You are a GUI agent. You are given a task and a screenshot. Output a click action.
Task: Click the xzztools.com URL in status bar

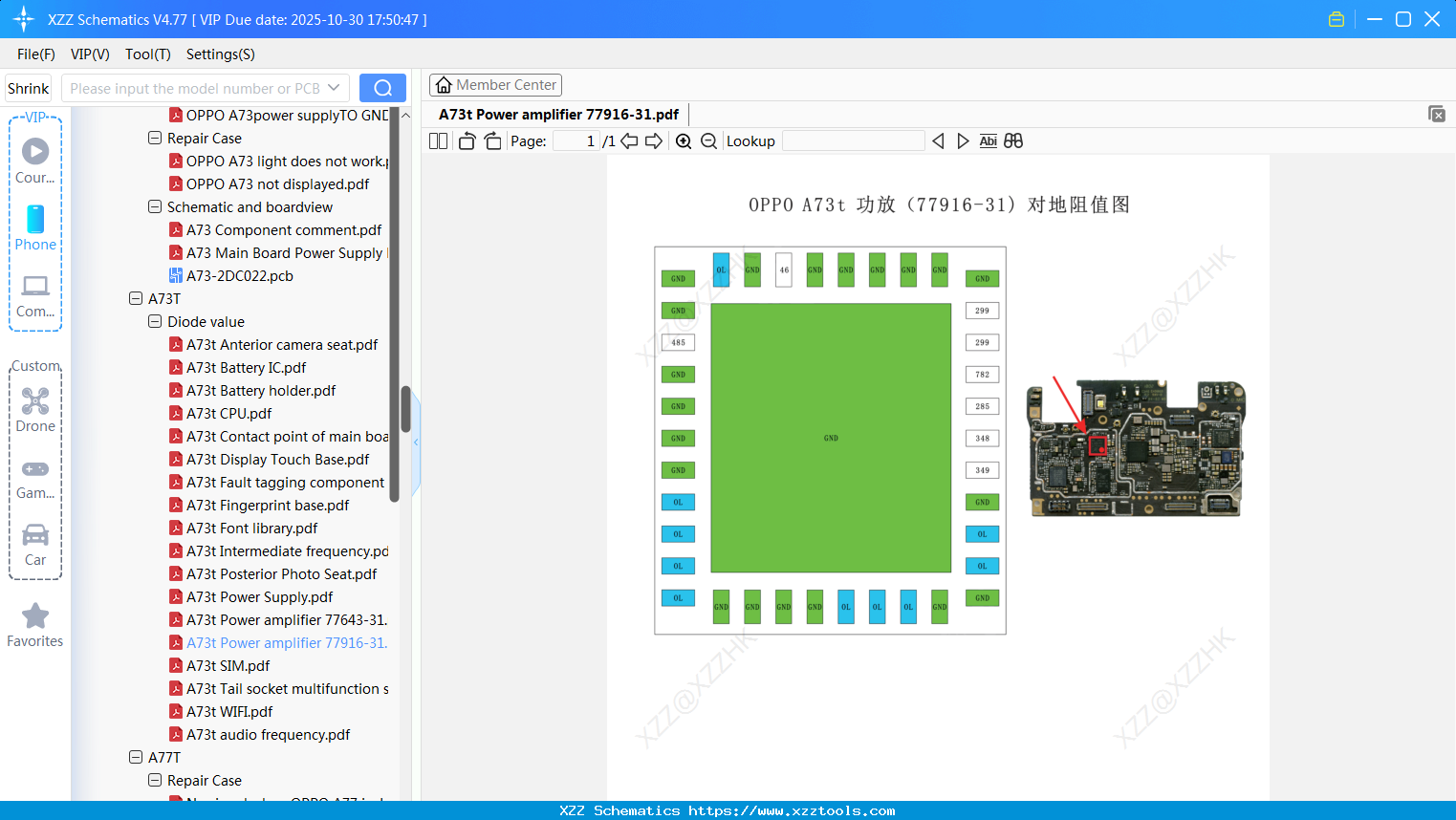pyautogui.click(x=792, y=810)
